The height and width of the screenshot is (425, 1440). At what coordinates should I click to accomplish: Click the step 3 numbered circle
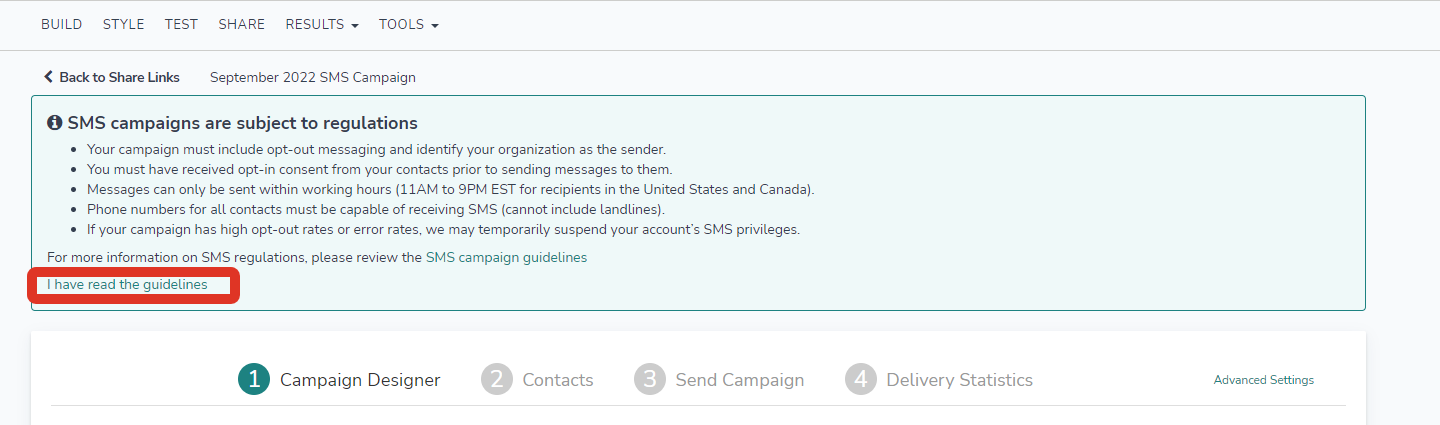(x=650, y=380)
